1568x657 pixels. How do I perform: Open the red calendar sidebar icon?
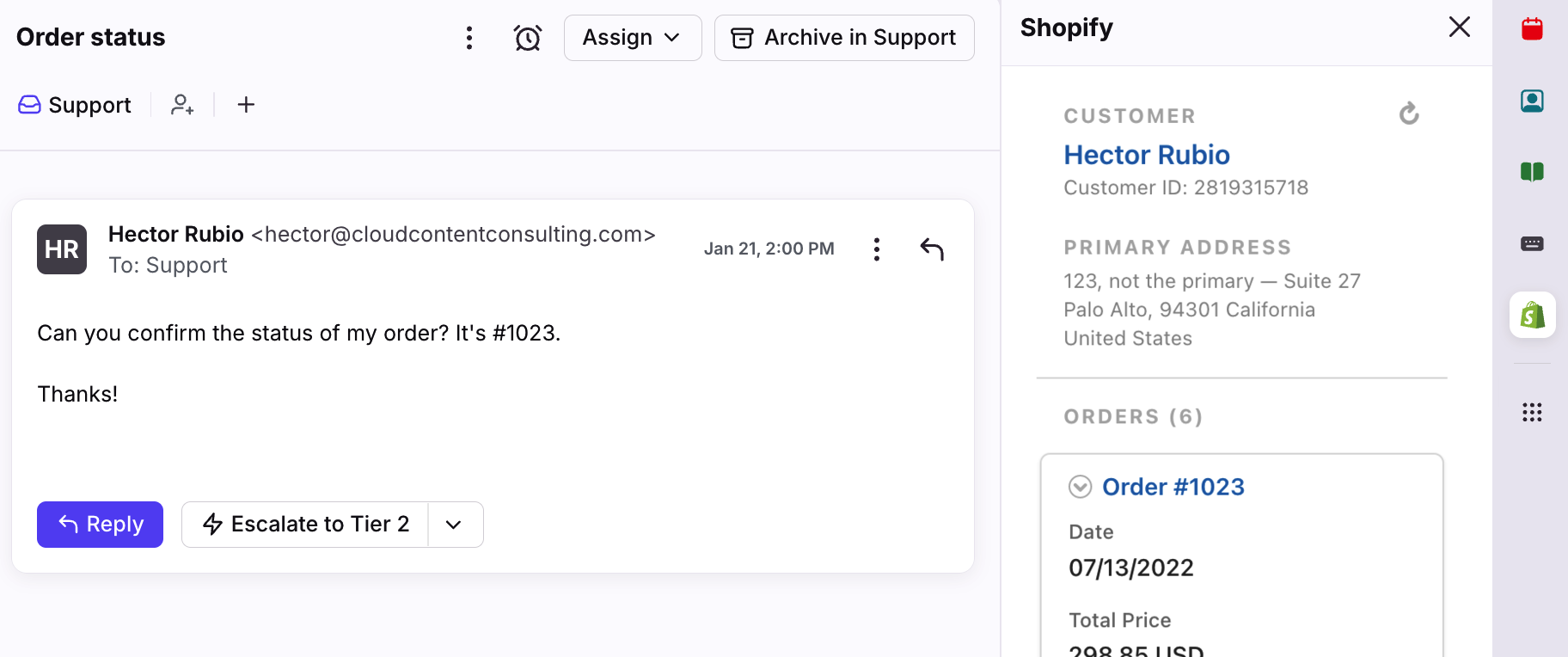1532,29
